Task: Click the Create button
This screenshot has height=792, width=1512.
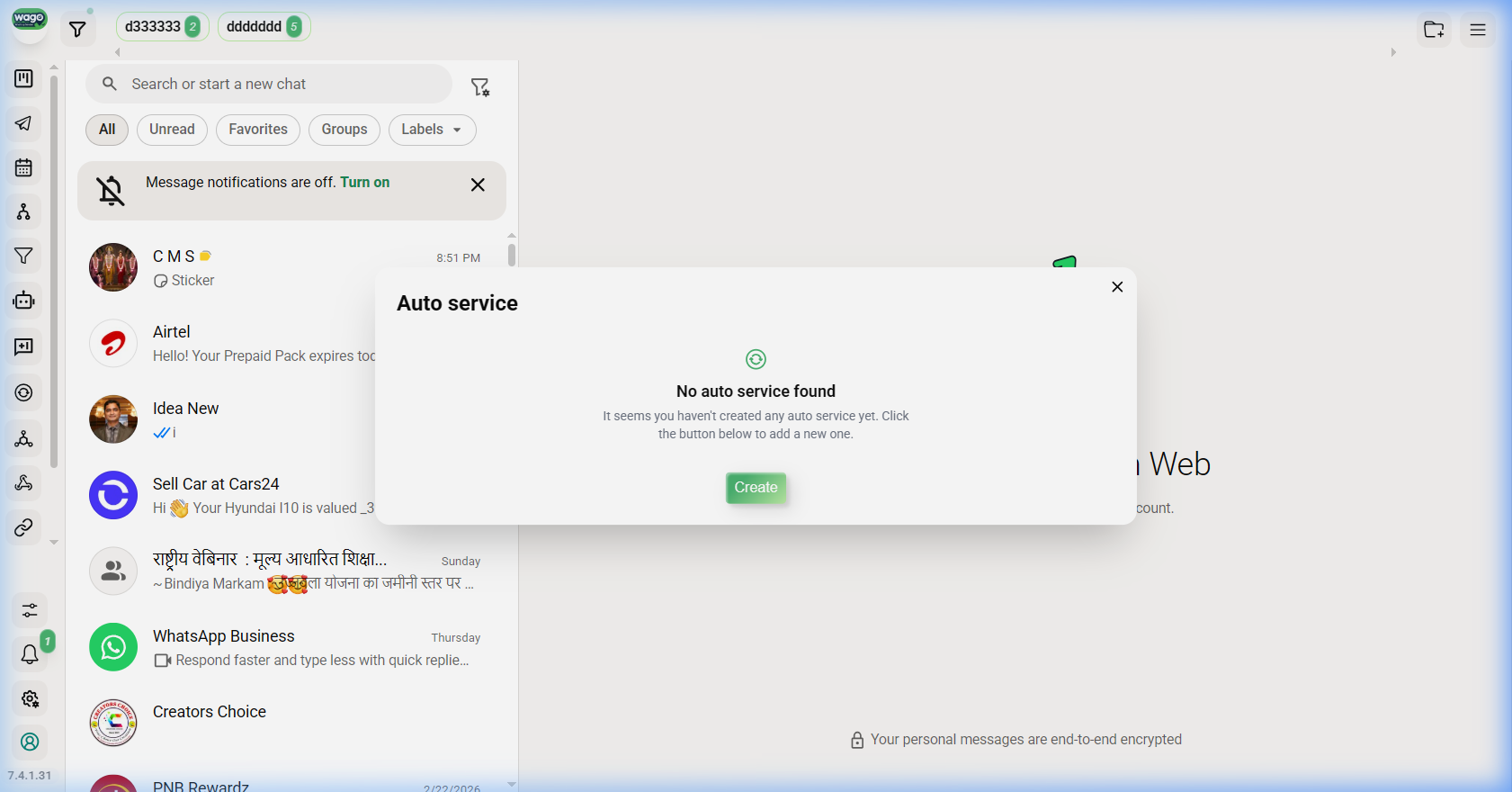Action: (756, 488)
